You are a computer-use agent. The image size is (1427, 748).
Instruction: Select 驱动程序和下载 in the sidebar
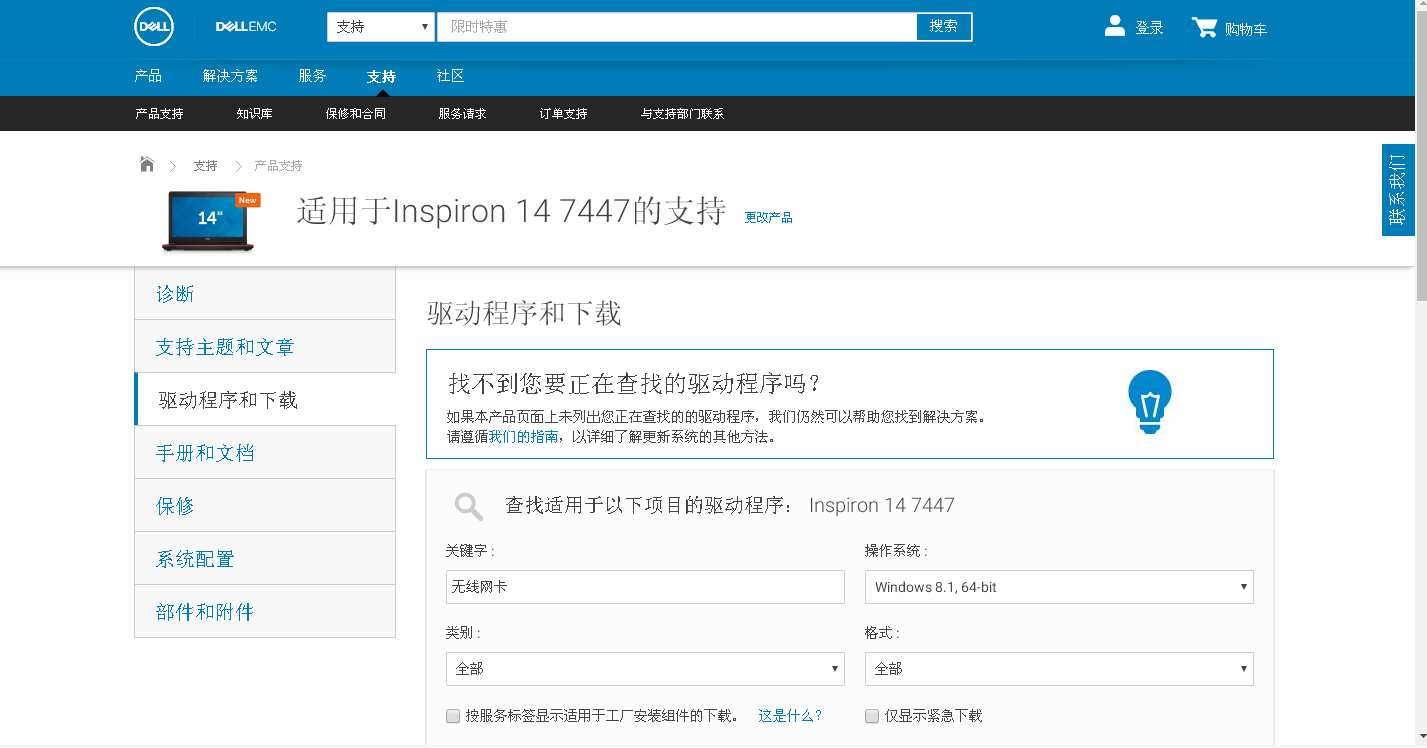pos(265,400)
